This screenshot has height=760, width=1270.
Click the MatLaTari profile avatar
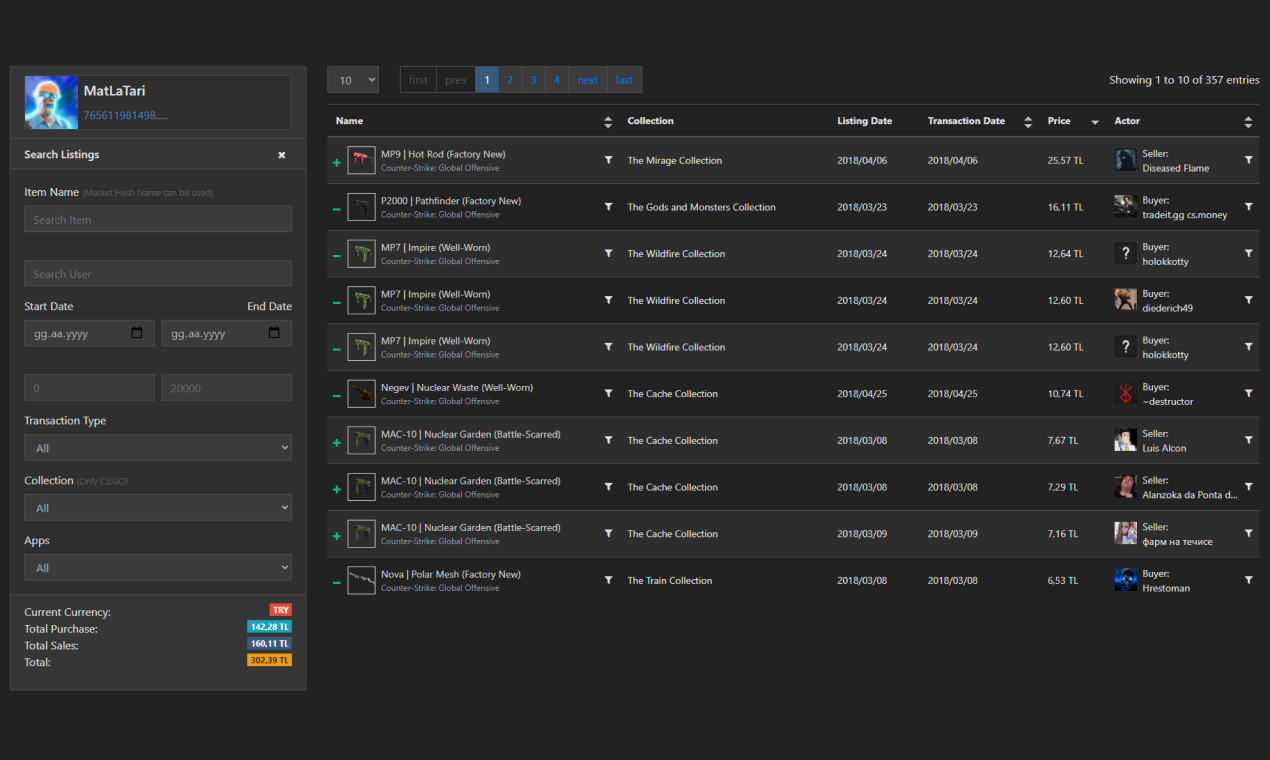[51, 102]
